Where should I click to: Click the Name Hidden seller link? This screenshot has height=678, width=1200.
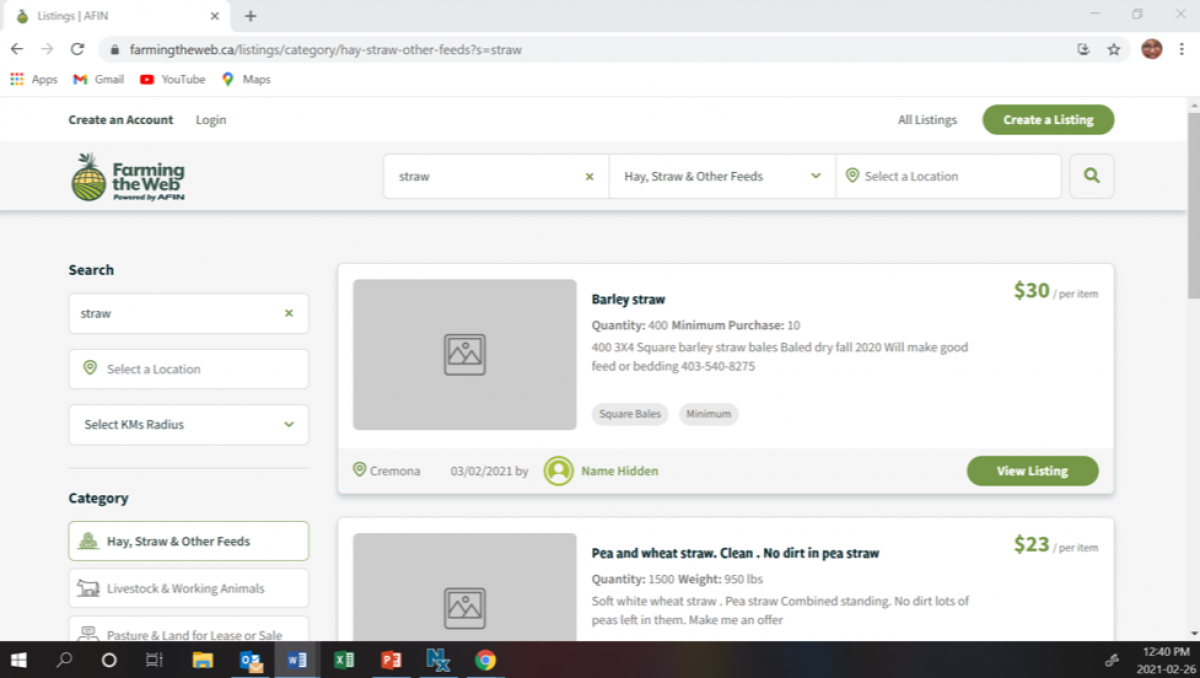[x=620, y=471]
